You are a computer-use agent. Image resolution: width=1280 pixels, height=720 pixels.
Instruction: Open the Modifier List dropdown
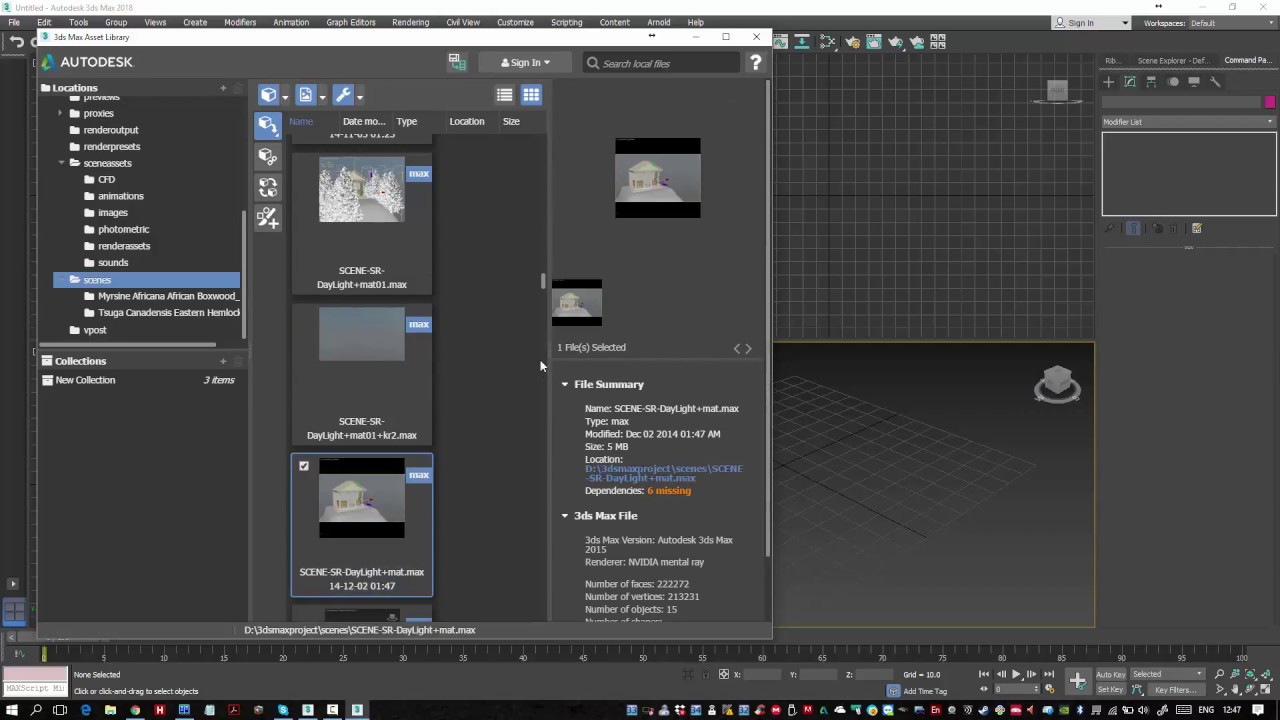pyautogui.click(x=1189, y=122)
